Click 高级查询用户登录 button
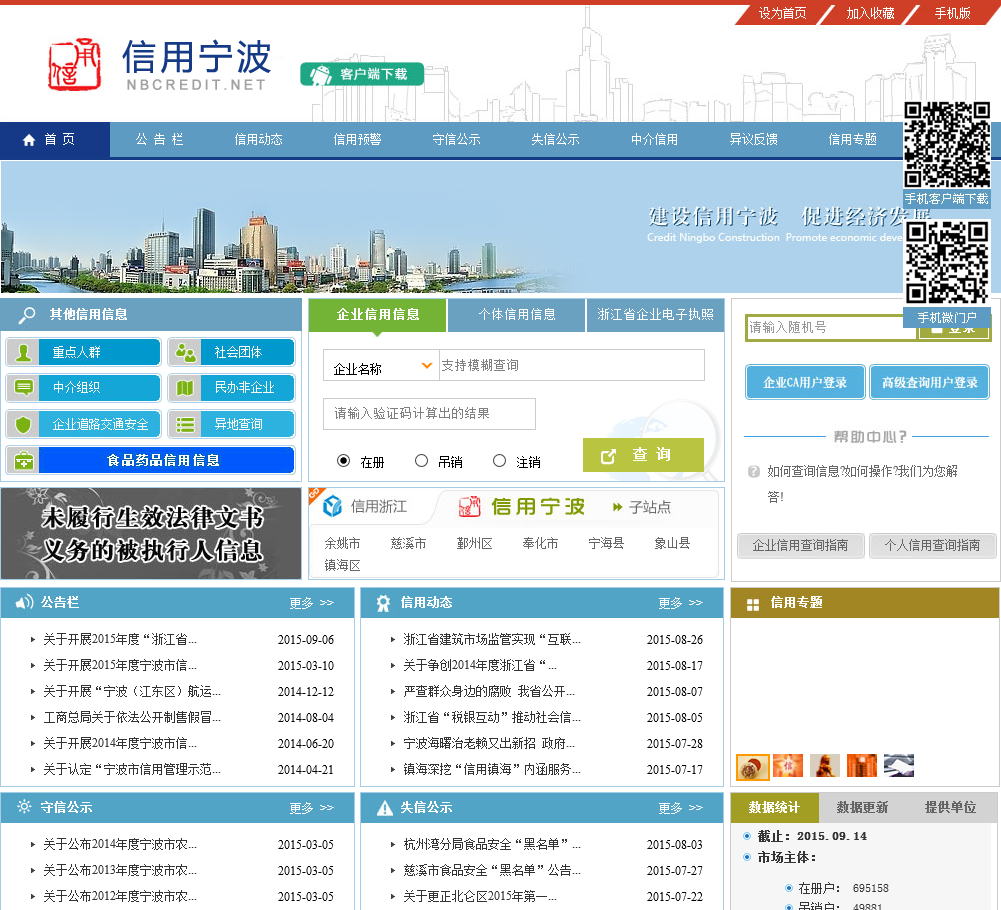Image resolution: width=1001 pixels, height=910 pixels. (x=930, y=383)
